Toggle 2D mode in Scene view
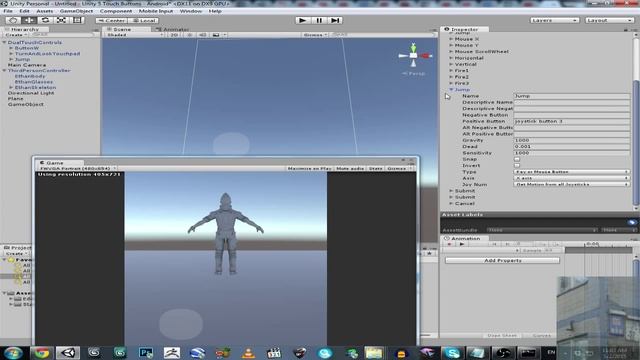The width and height of the screenshot is (640, 360). click(174, 35)
